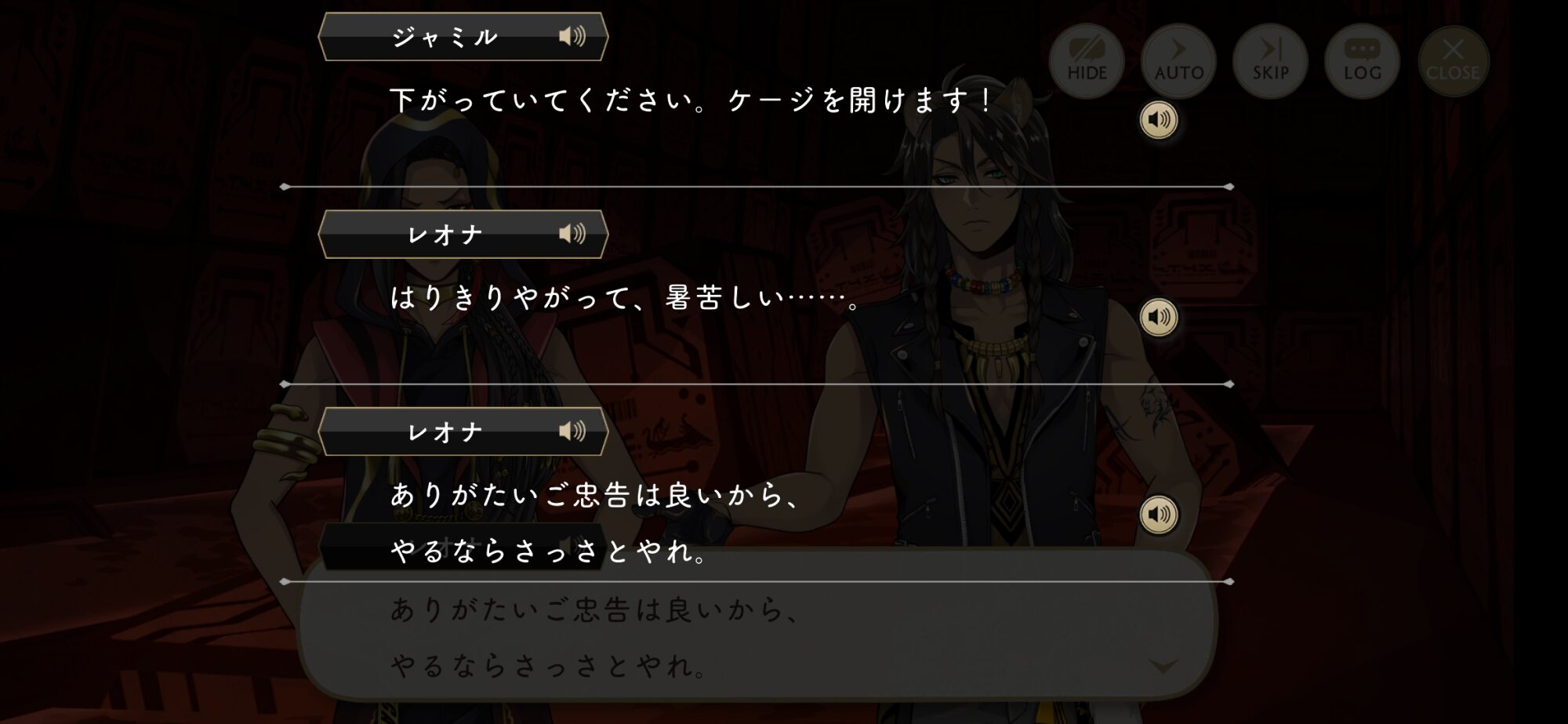Toggle the LOG button

pyautogui.click(x=1362, y=60)
